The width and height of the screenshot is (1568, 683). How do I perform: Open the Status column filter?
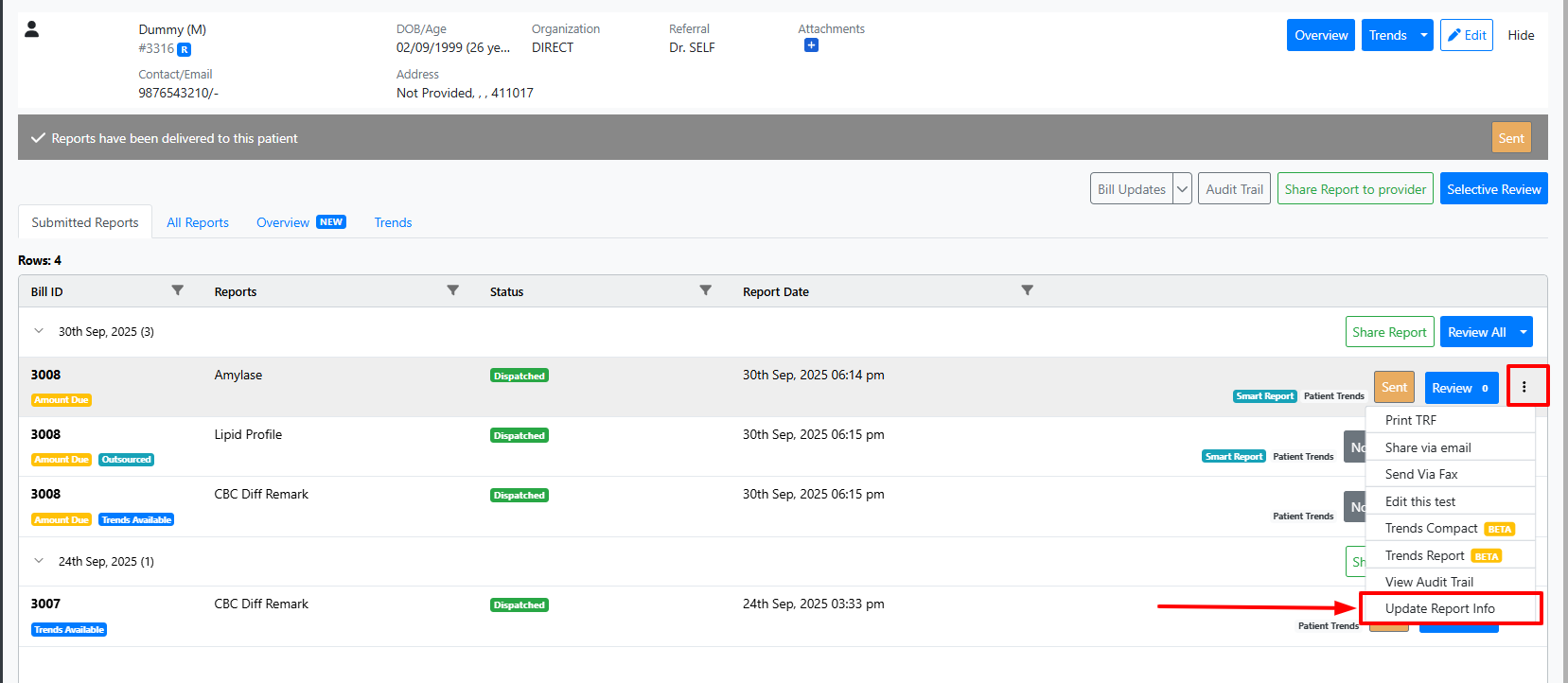point(705,290)
